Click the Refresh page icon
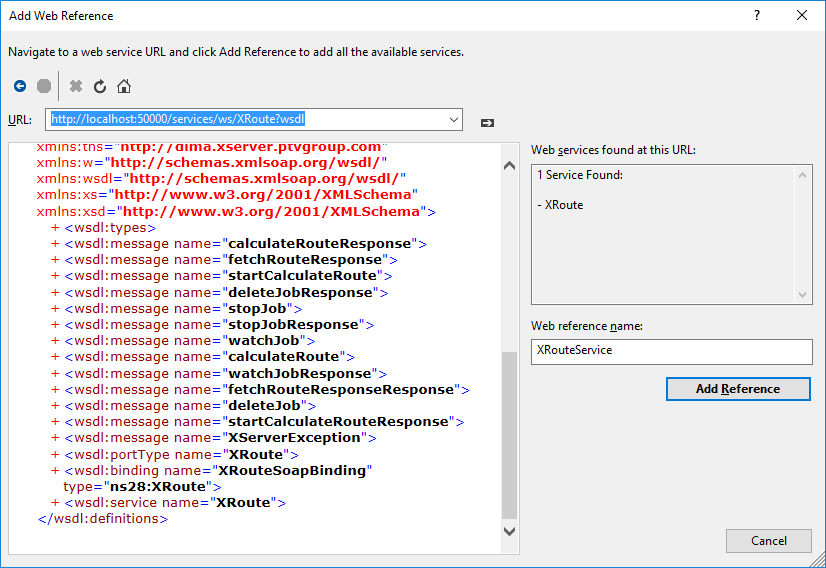This screenshot has width=826, height=568. tap(100, 86)
